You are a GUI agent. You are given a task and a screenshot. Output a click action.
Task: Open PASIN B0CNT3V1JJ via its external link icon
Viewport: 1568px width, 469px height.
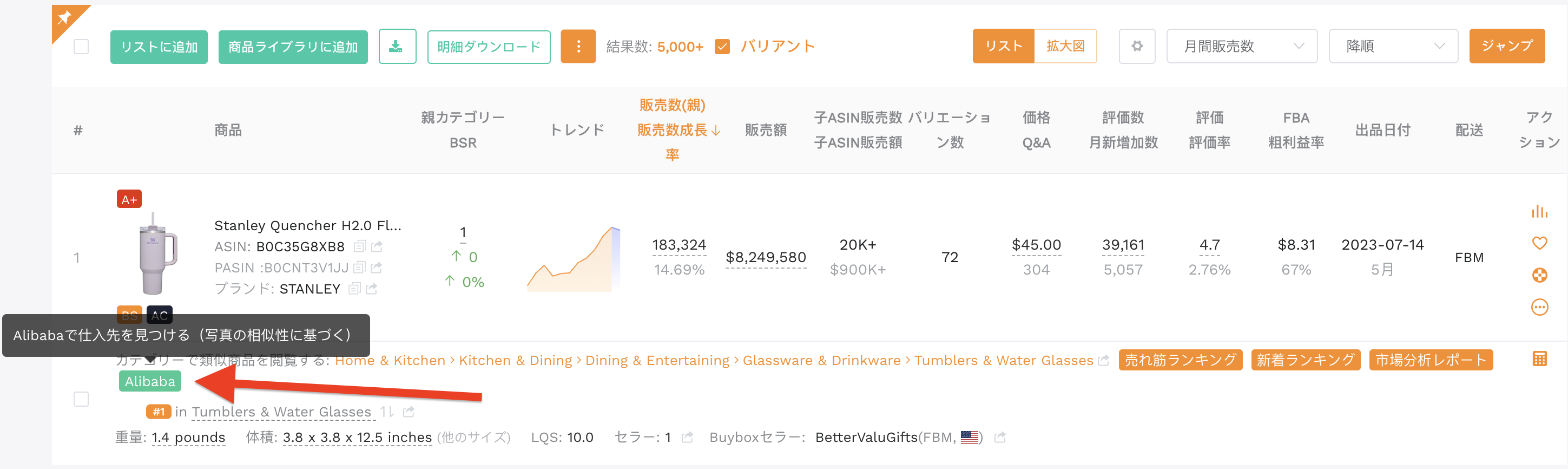(x=376, y=268)
